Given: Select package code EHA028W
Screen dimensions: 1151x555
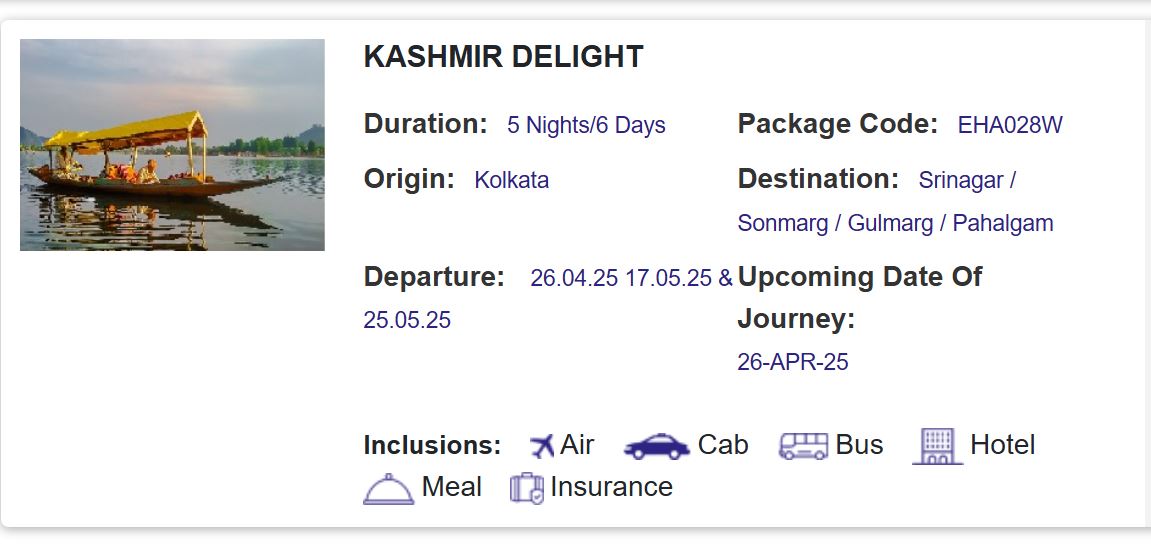Looking at the screenshot, I should click(1009, 126).
